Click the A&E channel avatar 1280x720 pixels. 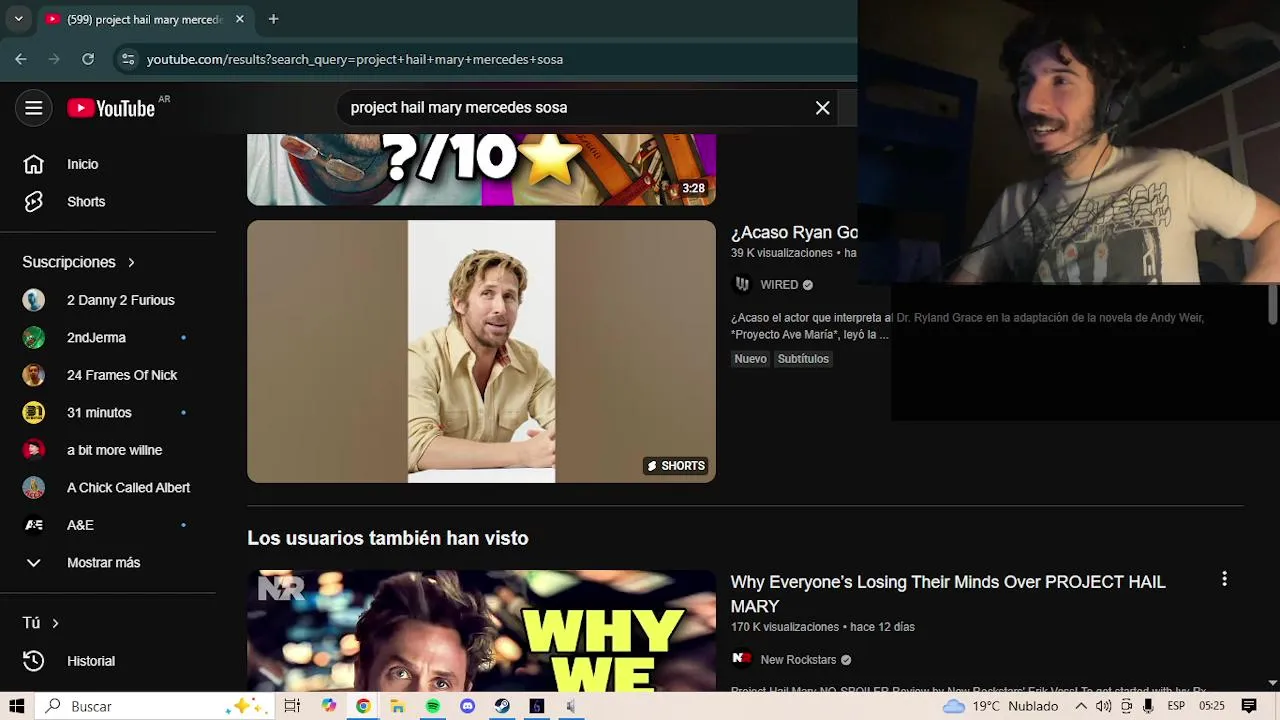34,525
